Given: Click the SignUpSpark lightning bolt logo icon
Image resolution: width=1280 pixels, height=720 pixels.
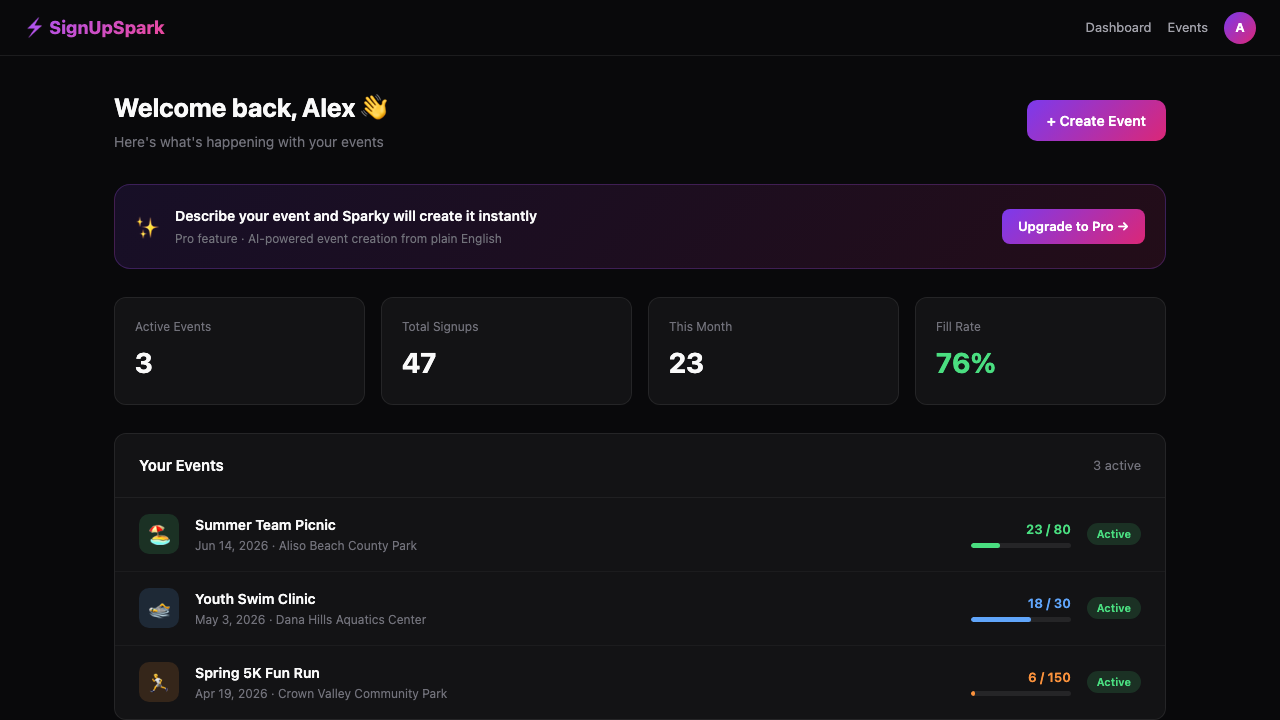Looking at the screenshot, I should click(x=35, y=27).
